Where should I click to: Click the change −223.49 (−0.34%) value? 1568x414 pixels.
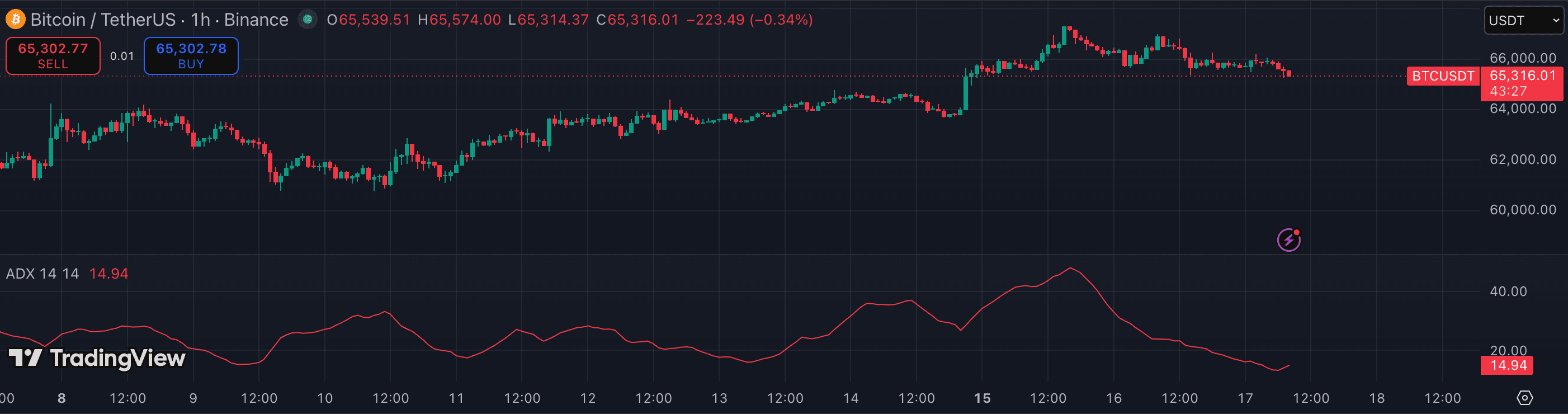point(750,20)
